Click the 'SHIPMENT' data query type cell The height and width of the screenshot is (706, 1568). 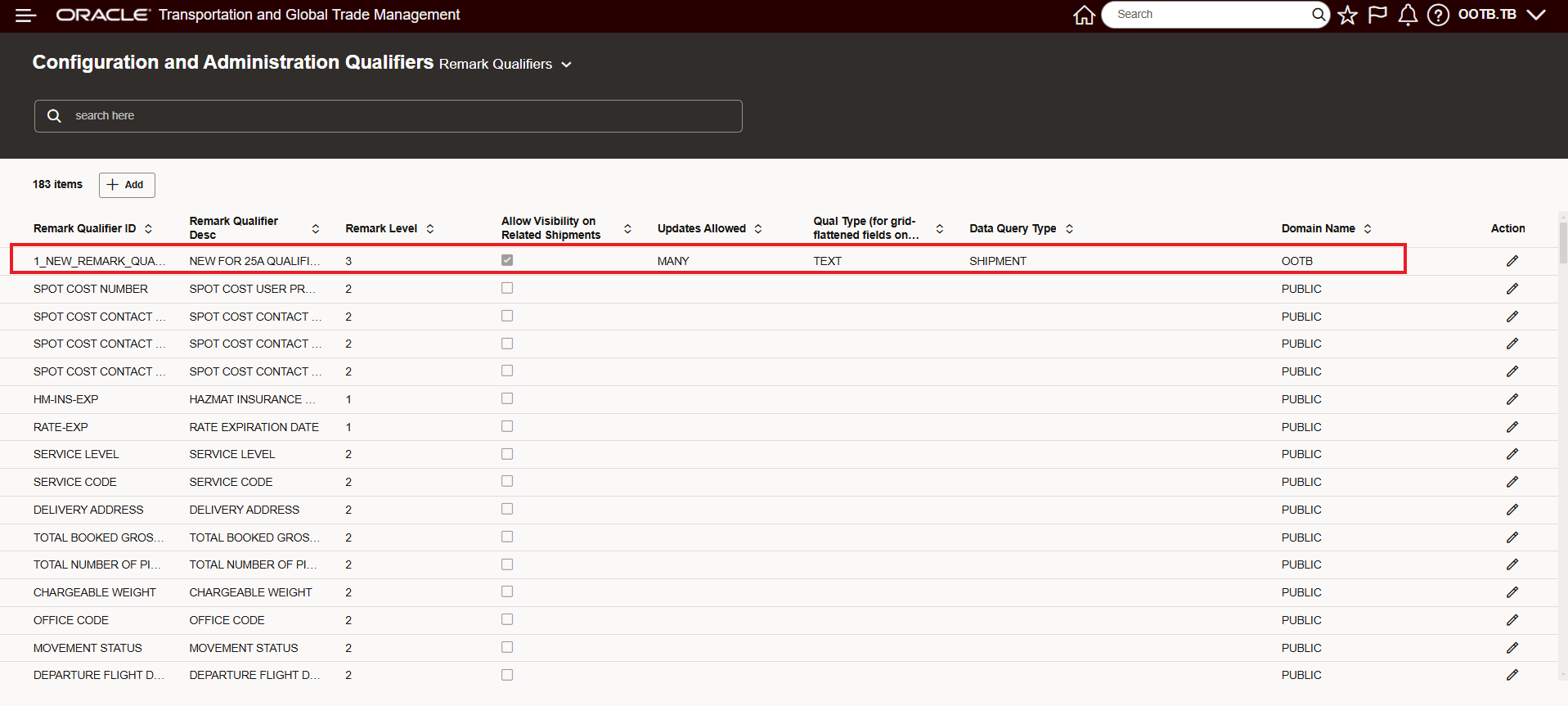(998, 261)
